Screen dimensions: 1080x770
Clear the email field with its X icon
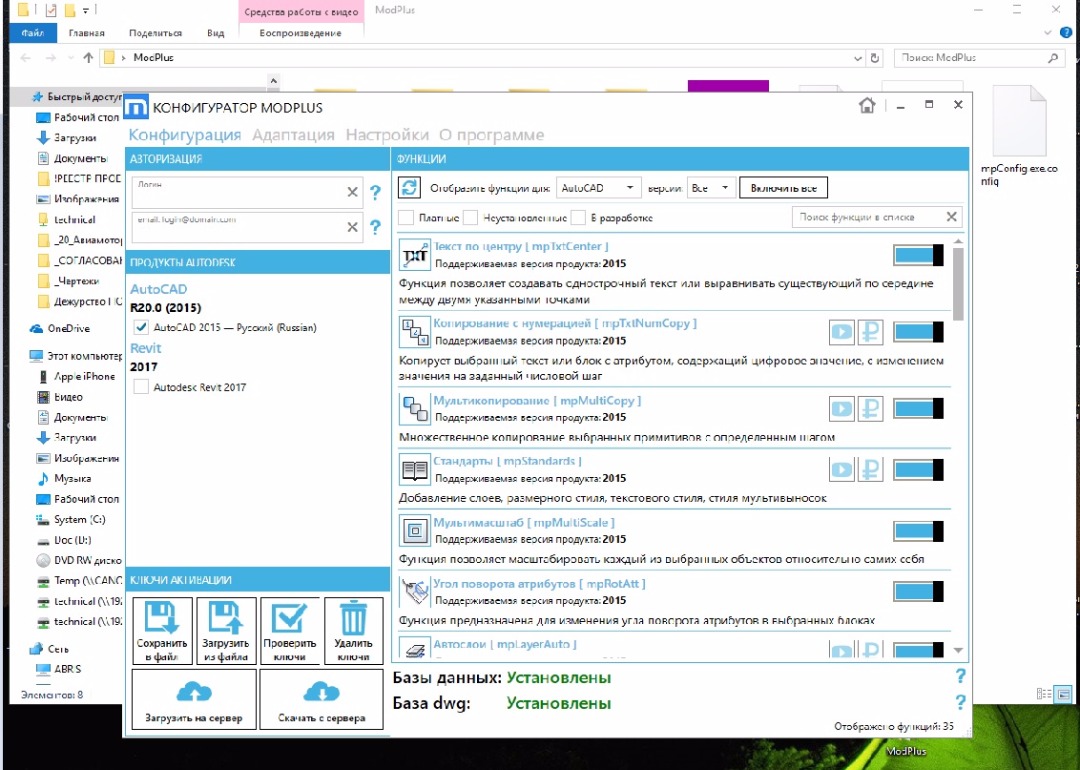pos(353,227)
